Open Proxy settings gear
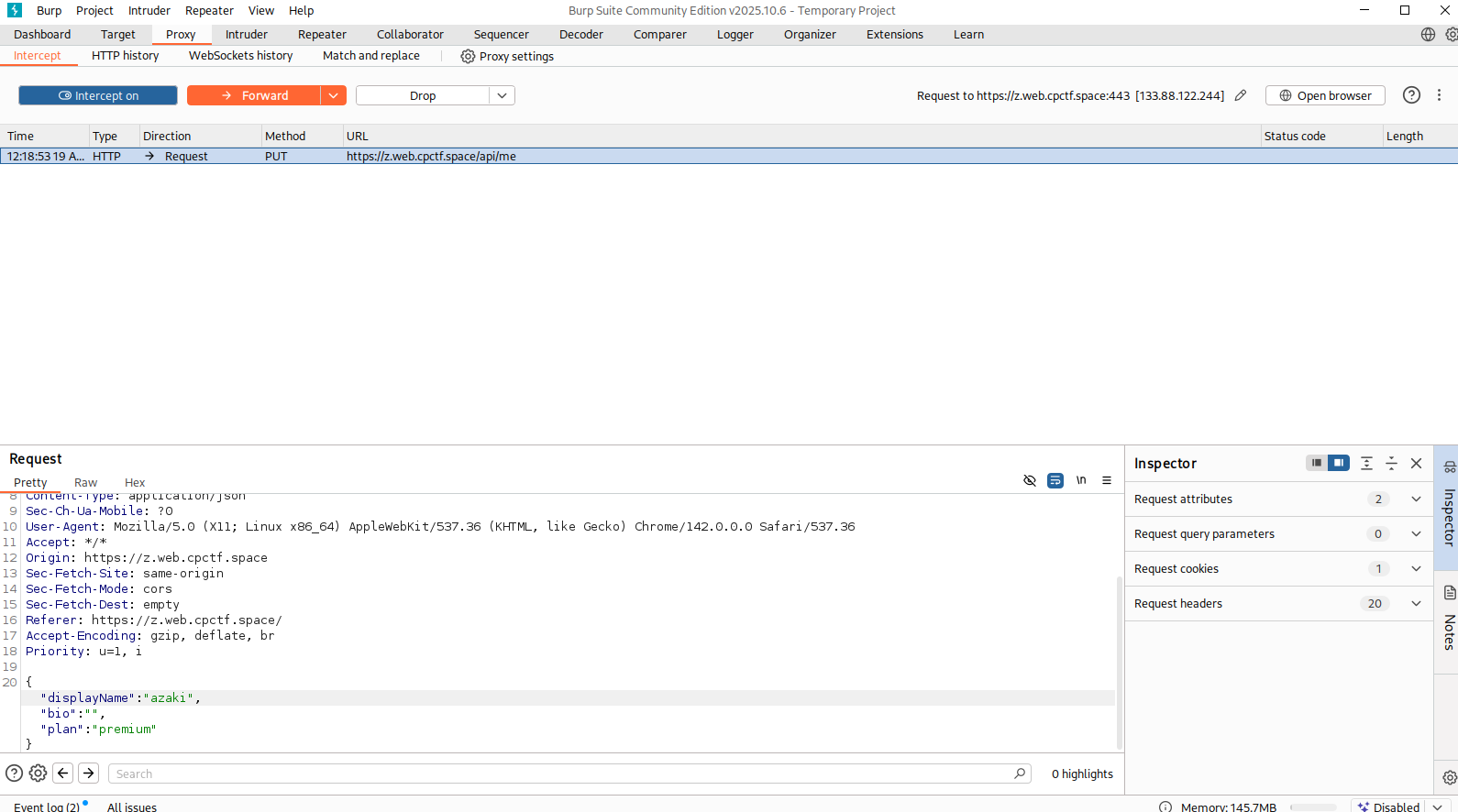Image resolution: width=1458 pixels, height=812 pixels. [468, 56]
